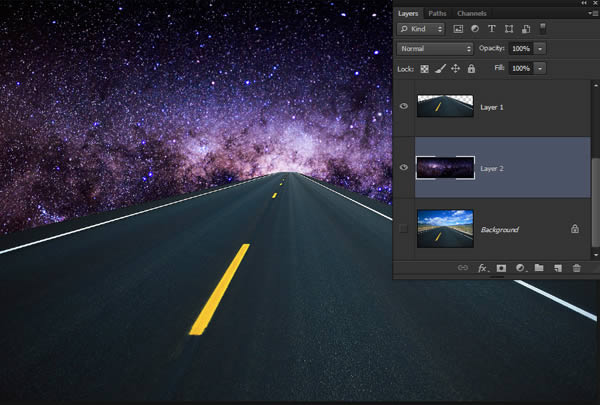Add a layer style via fx
600x405 pixels.
[x=483, y=268]
